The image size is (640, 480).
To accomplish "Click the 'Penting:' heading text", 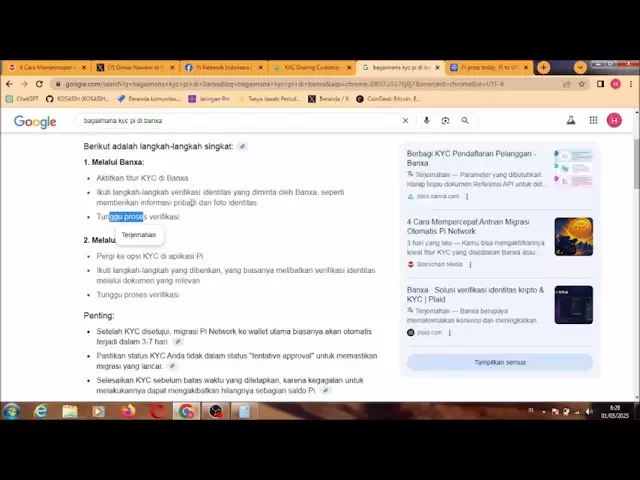I will (x=99, y=316).
